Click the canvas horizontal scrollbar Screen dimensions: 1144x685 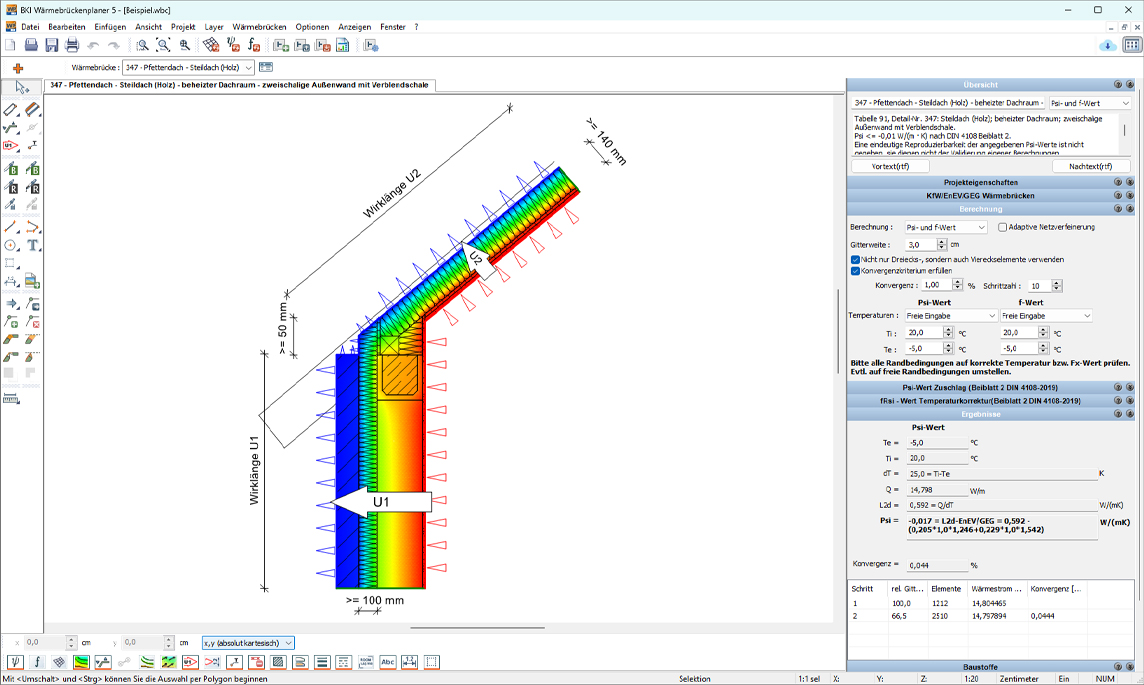tap(477, 627)
